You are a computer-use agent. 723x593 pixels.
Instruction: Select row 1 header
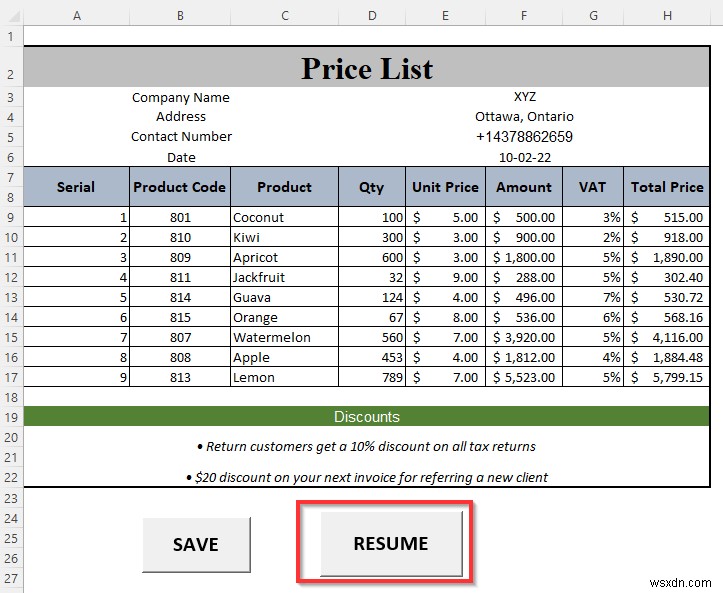pos(11,36)
